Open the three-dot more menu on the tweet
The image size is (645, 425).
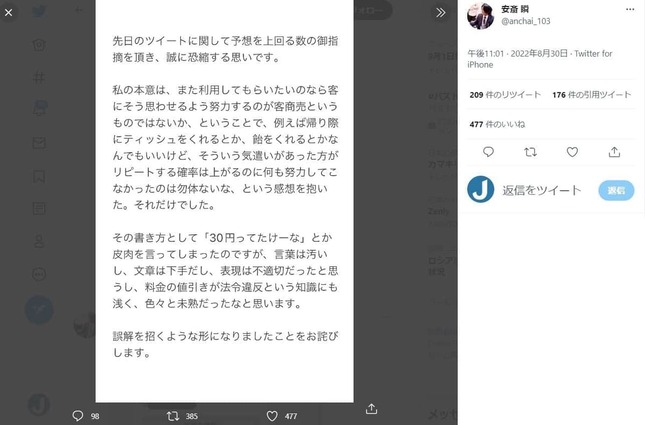click(x=630, y=9)
